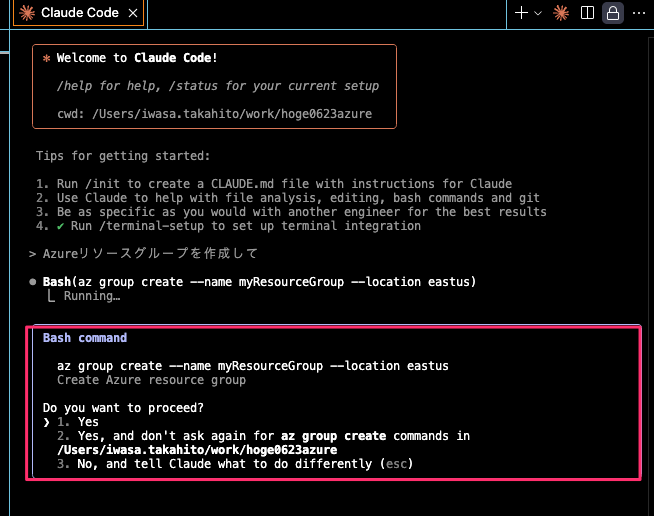The width and height of the screenshot is (654, 516).
Task: Click 'Create Azure resource group' description
Action: pos(151,380)
